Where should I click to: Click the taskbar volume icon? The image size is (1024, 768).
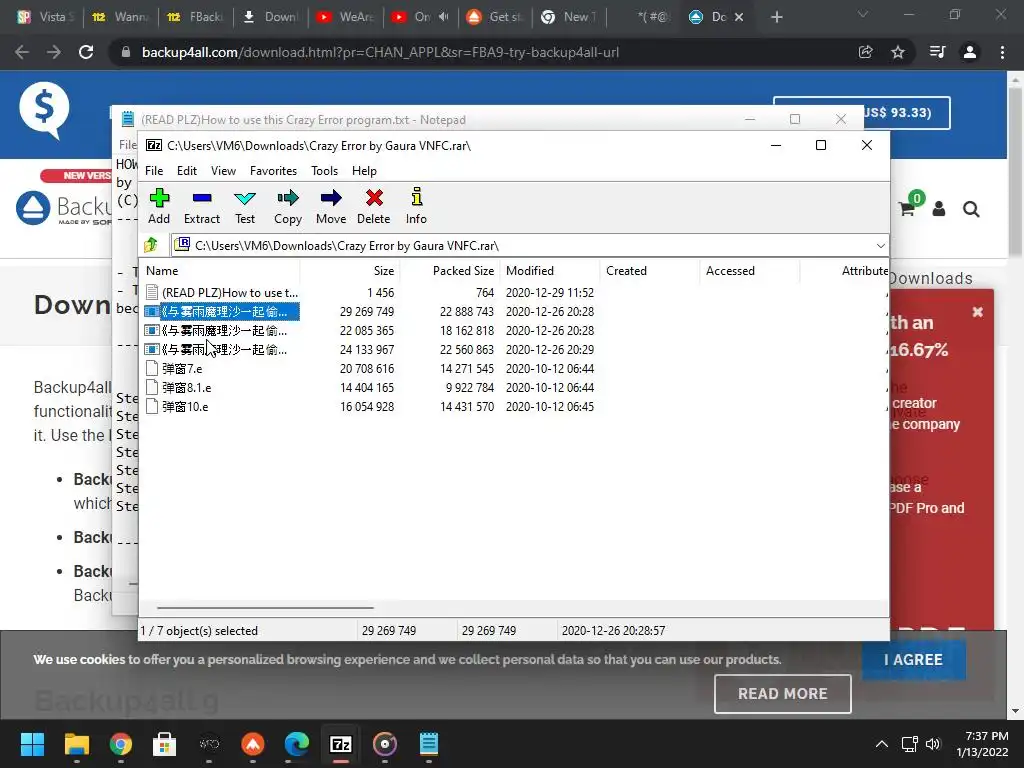[933, 744]
